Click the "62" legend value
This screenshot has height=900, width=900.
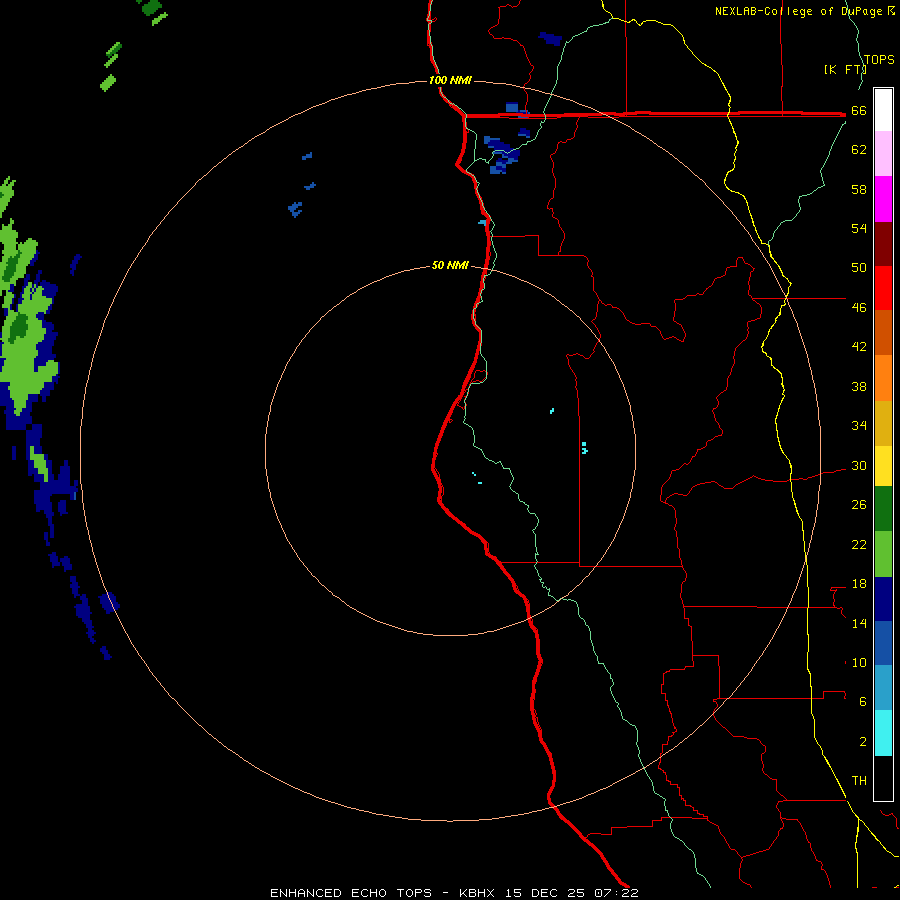(859, 150)
